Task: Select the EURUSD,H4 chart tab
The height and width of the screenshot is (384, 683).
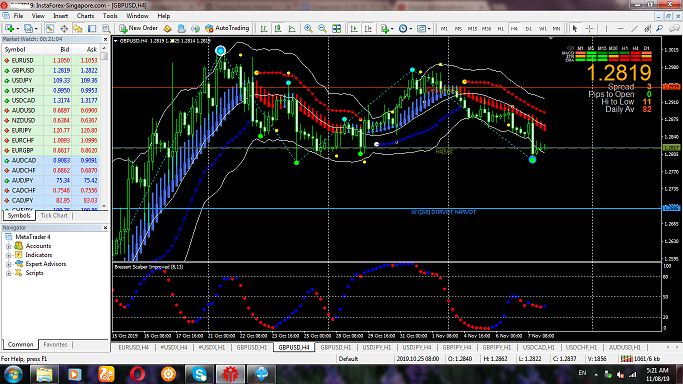Action: tap(133, 347)
